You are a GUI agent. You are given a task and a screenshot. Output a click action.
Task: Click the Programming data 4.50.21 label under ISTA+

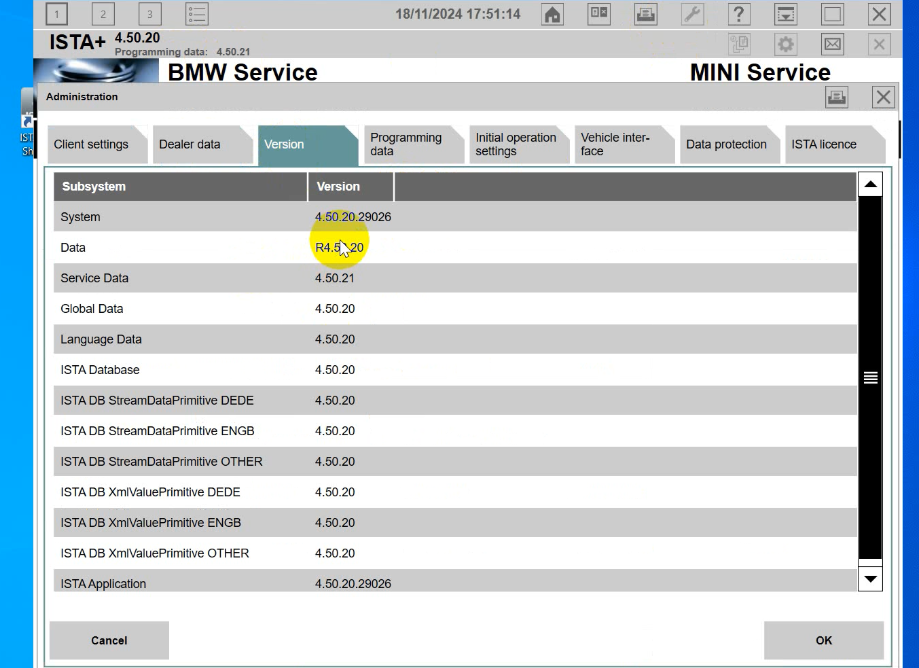coord(182,52)
